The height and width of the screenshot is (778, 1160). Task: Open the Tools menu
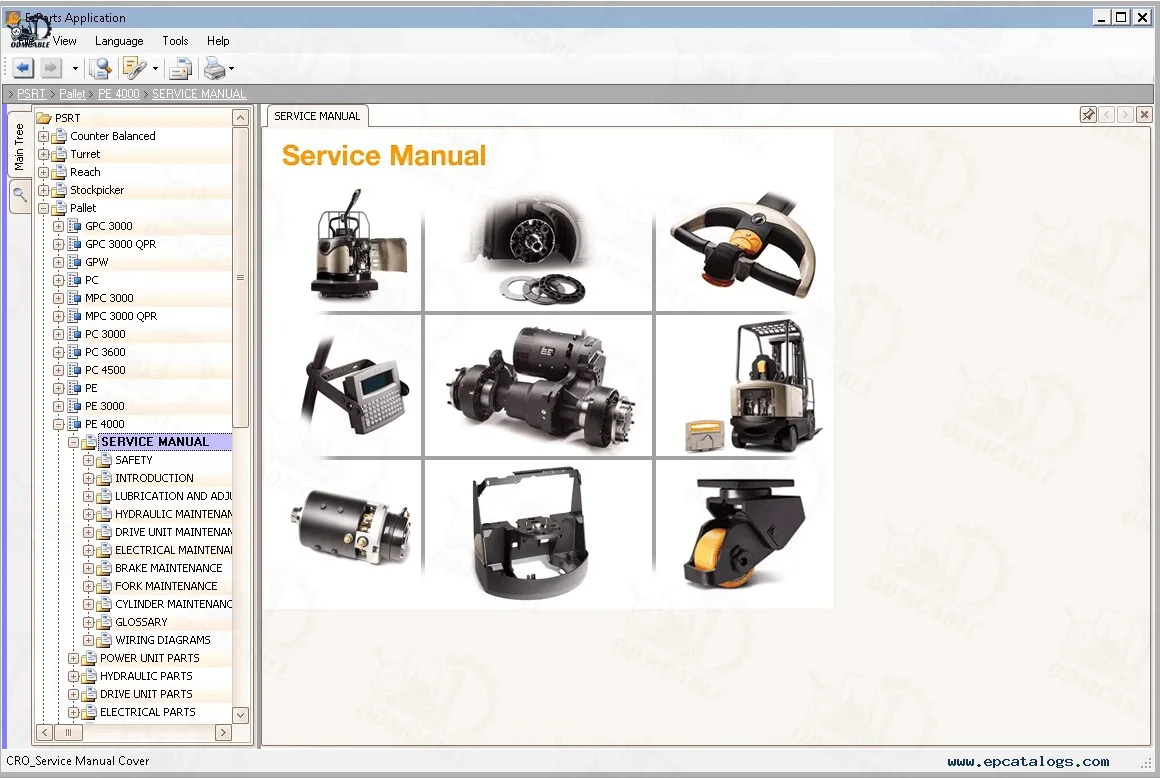175,41
